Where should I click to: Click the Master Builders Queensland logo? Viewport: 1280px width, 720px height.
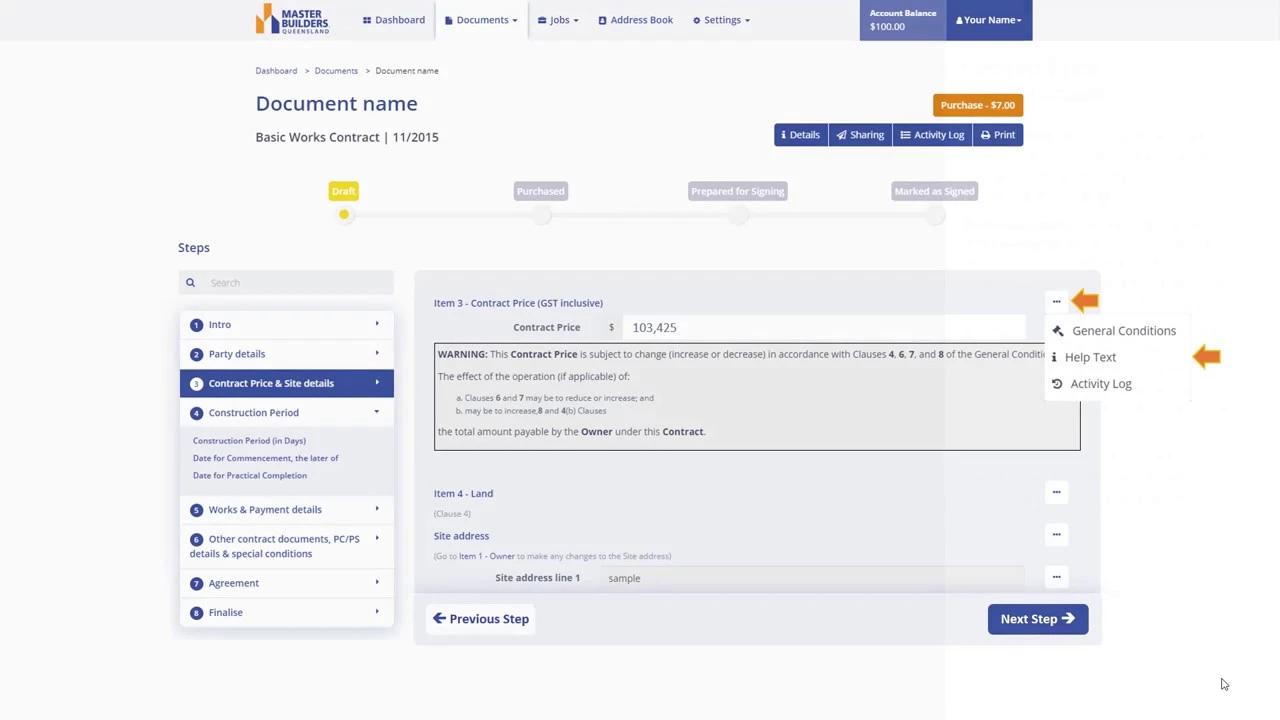click(x=292, y=19)
